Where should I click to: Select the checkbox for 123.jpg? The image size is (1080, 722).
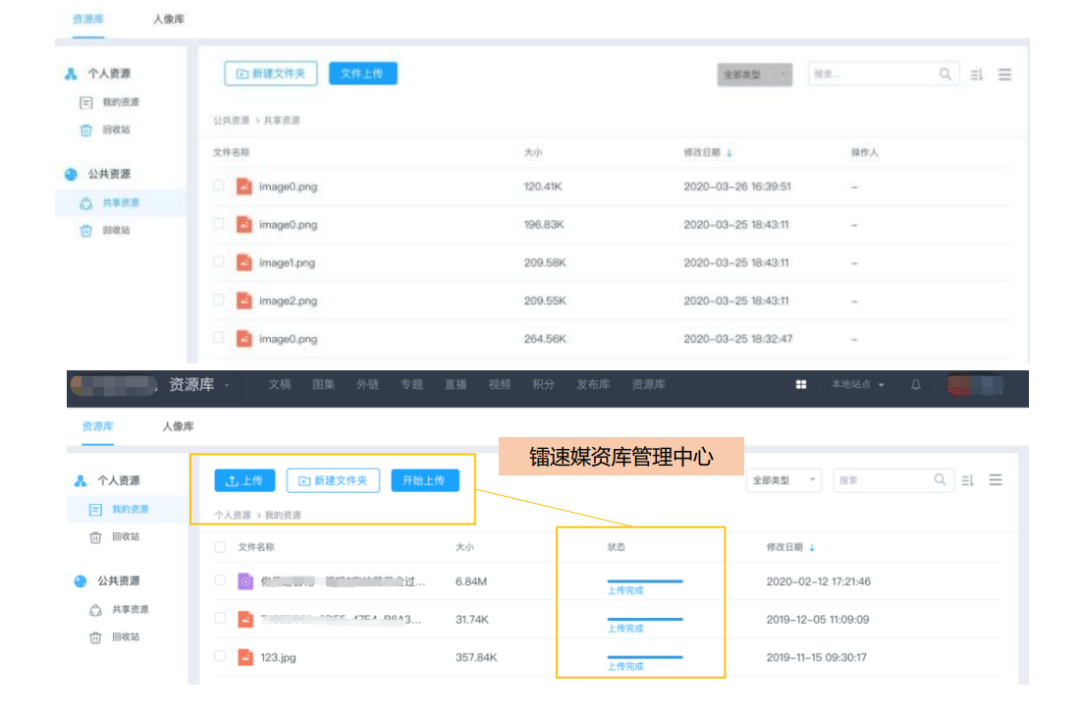pyautogui.click(x=218, y=657)
